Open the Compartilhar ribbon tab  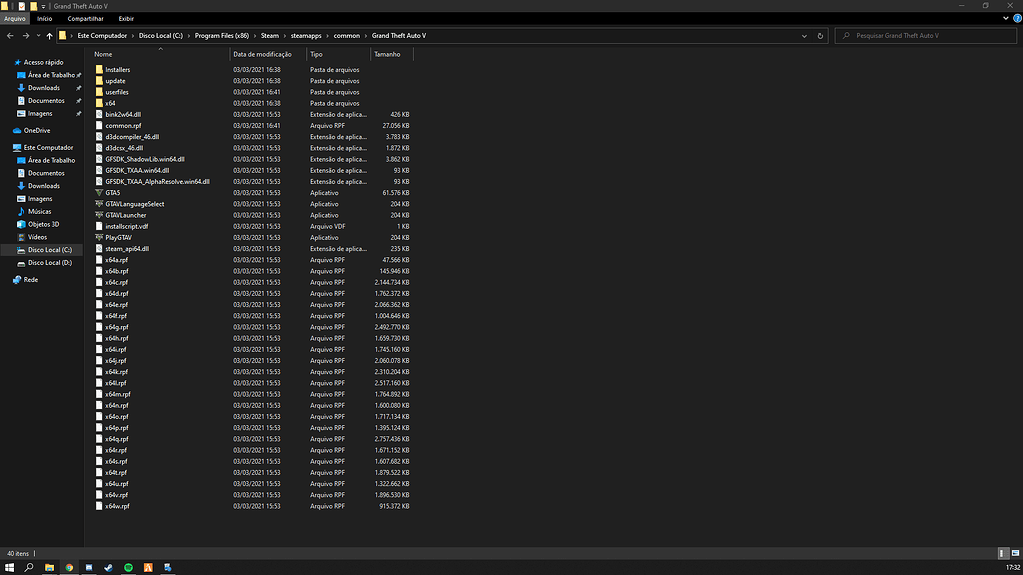85,18
